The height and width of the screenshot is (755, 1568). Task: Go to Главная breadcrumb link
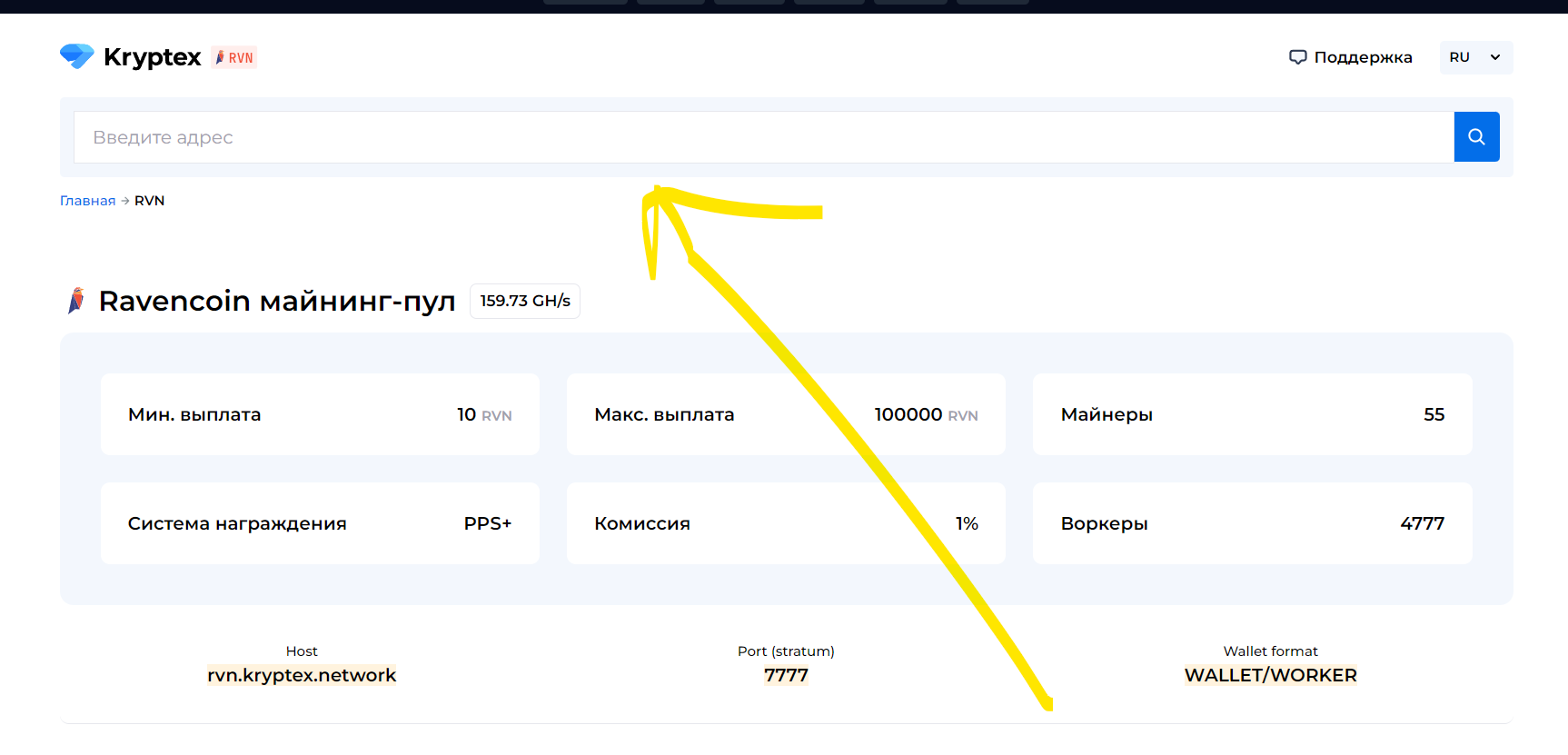[88, 201]
